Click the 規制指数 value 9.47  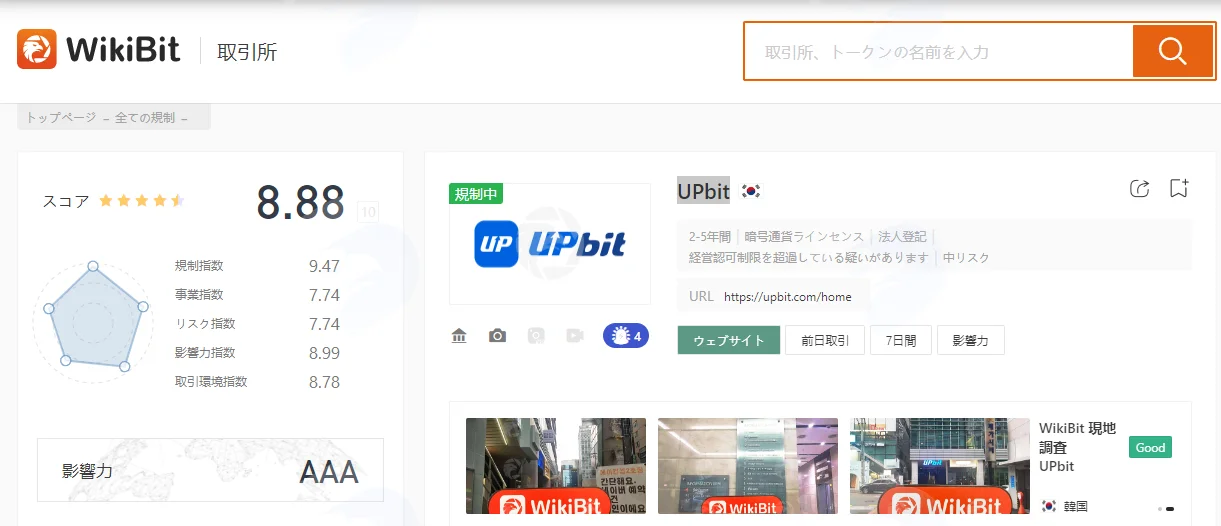point(324,266)
